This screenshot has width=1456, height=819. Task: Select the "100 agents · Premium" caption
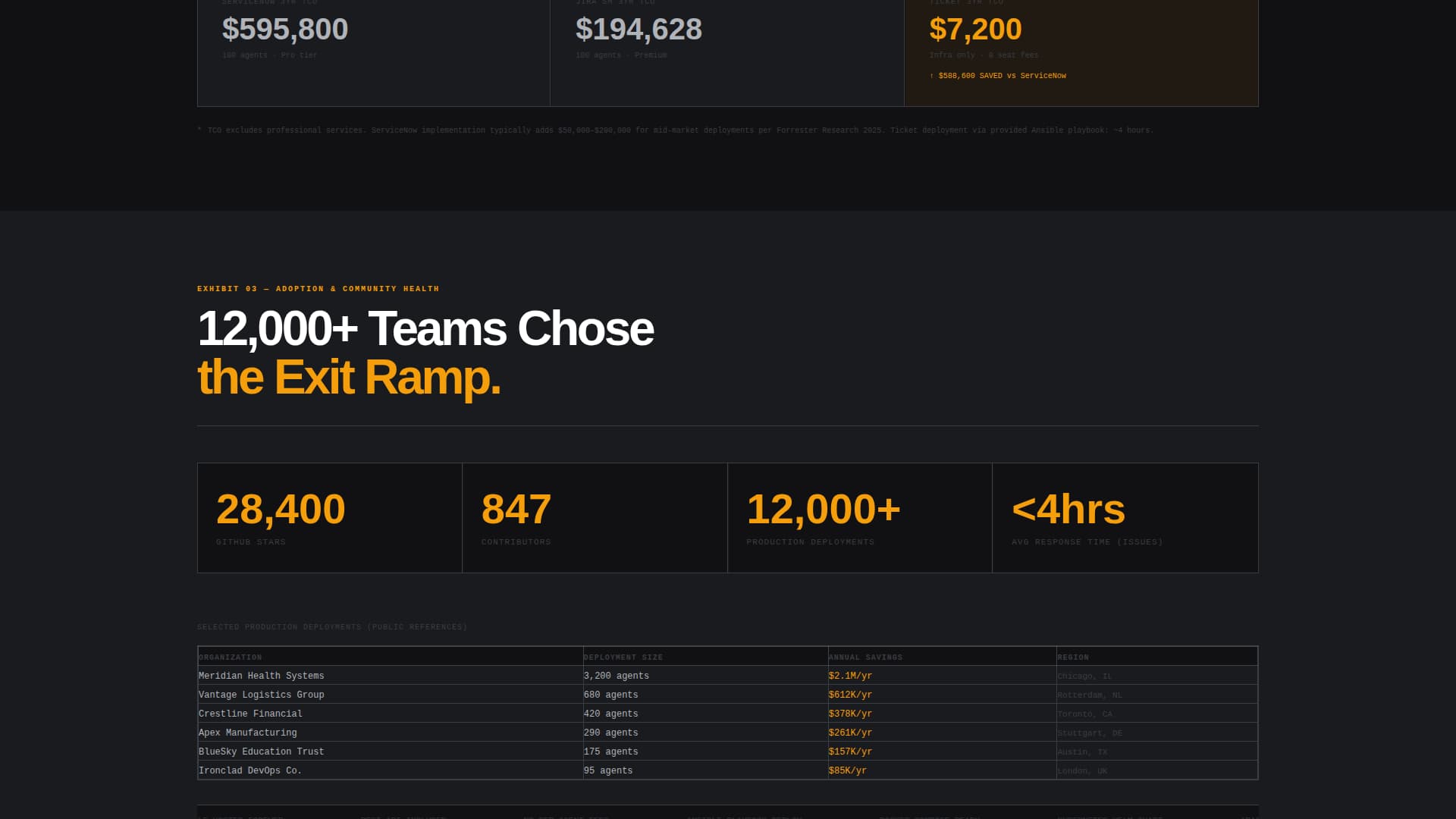(621, 55)
